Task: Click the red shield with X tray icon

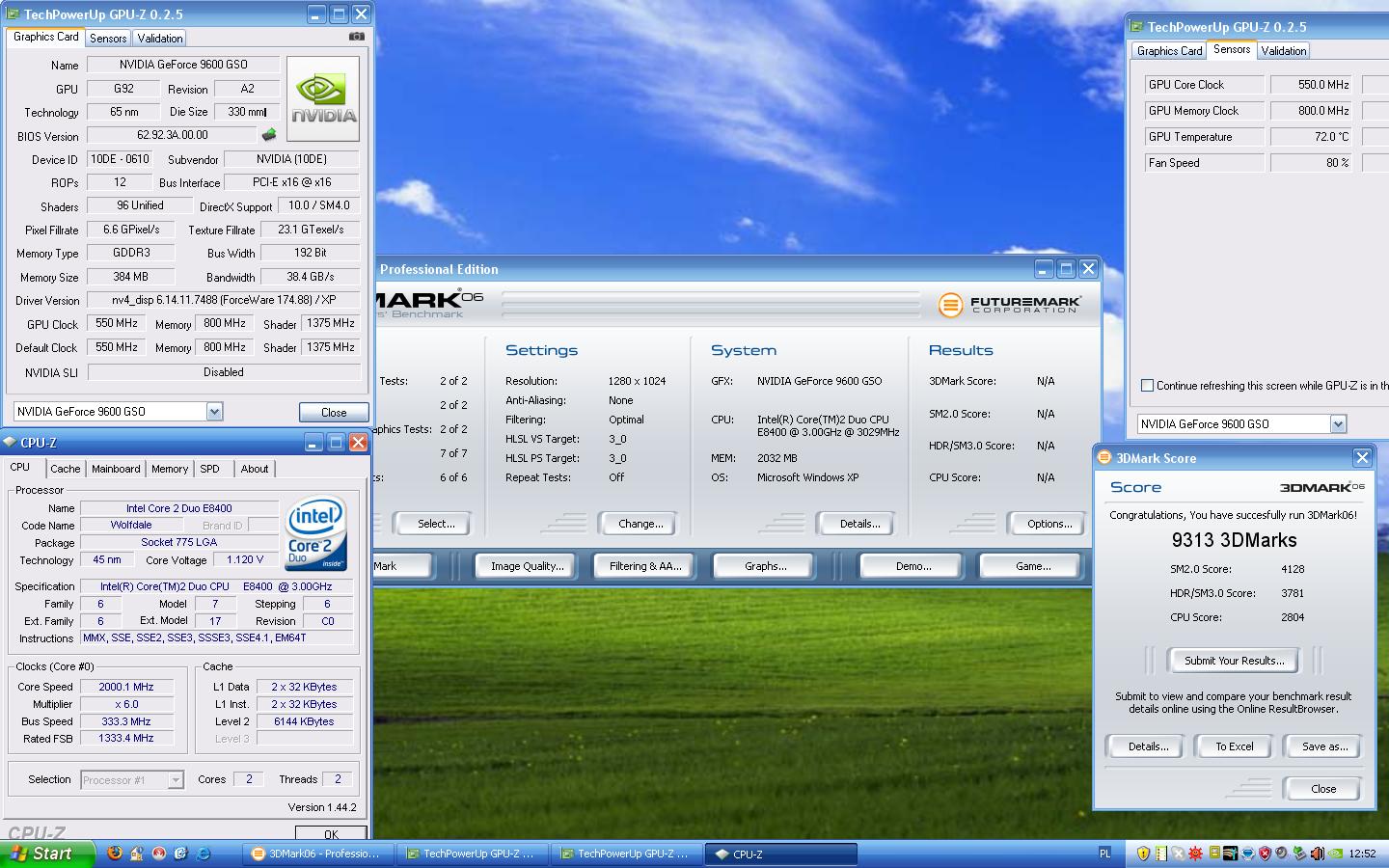Action: click(x=1265, y=854)
